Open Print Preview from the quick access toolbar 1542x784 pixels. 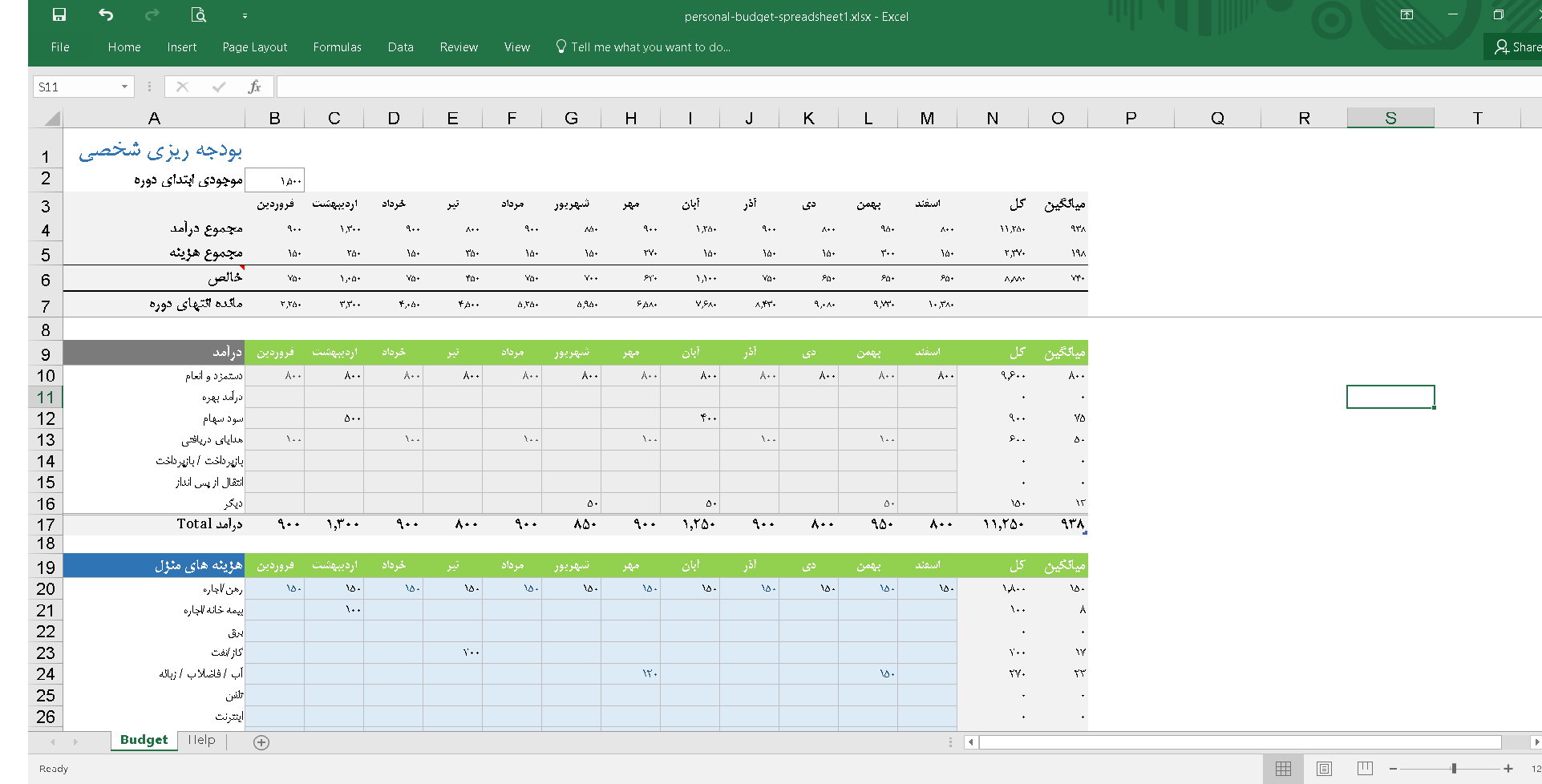[x=198, y=15]
